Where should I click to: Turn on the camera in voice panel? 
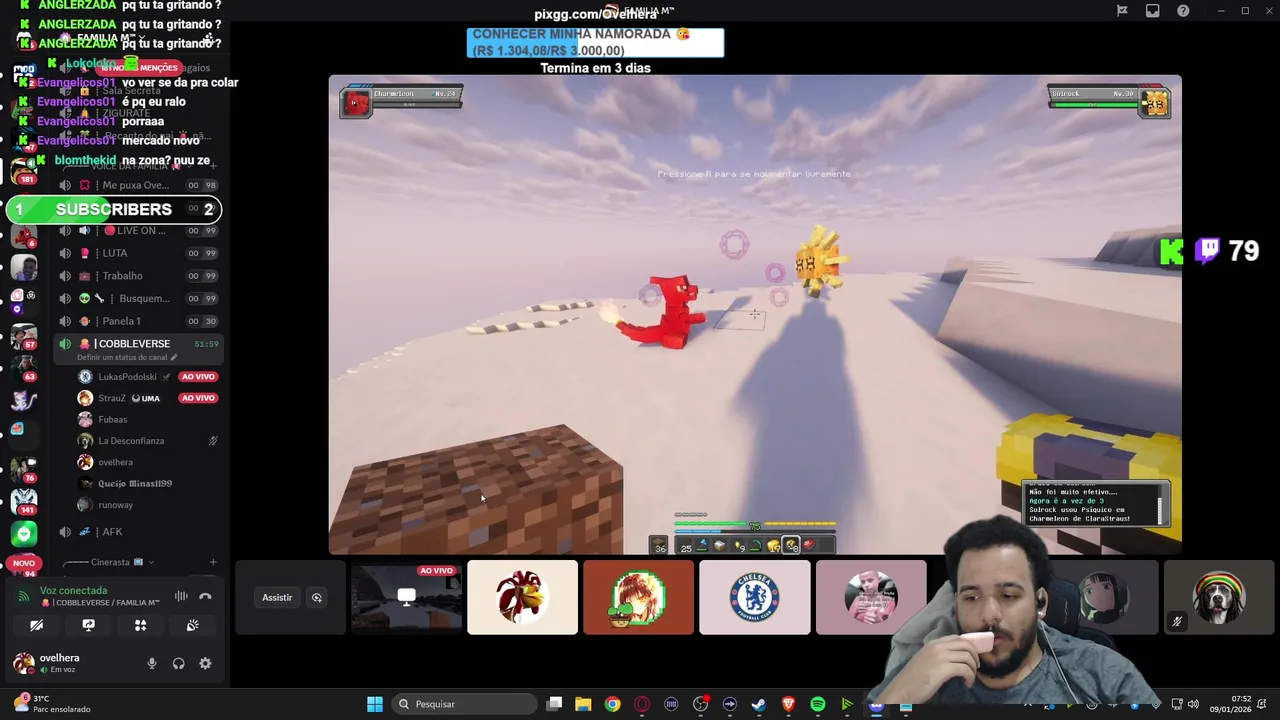36,625
